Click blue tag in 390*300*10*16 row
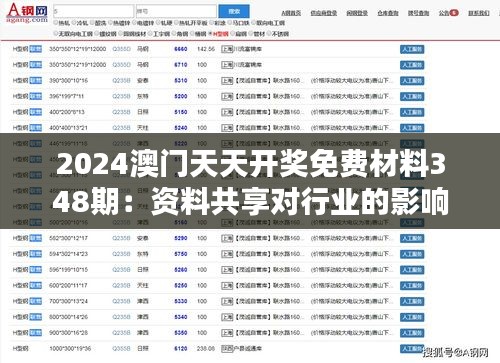The width and height of the screenshot is (500, 363). (x=36, y=81)
